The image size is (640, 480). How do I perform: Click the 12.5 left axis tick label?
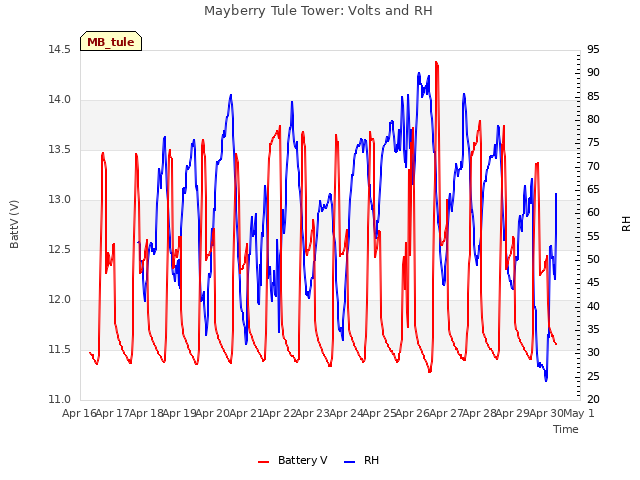pos(60,250)
